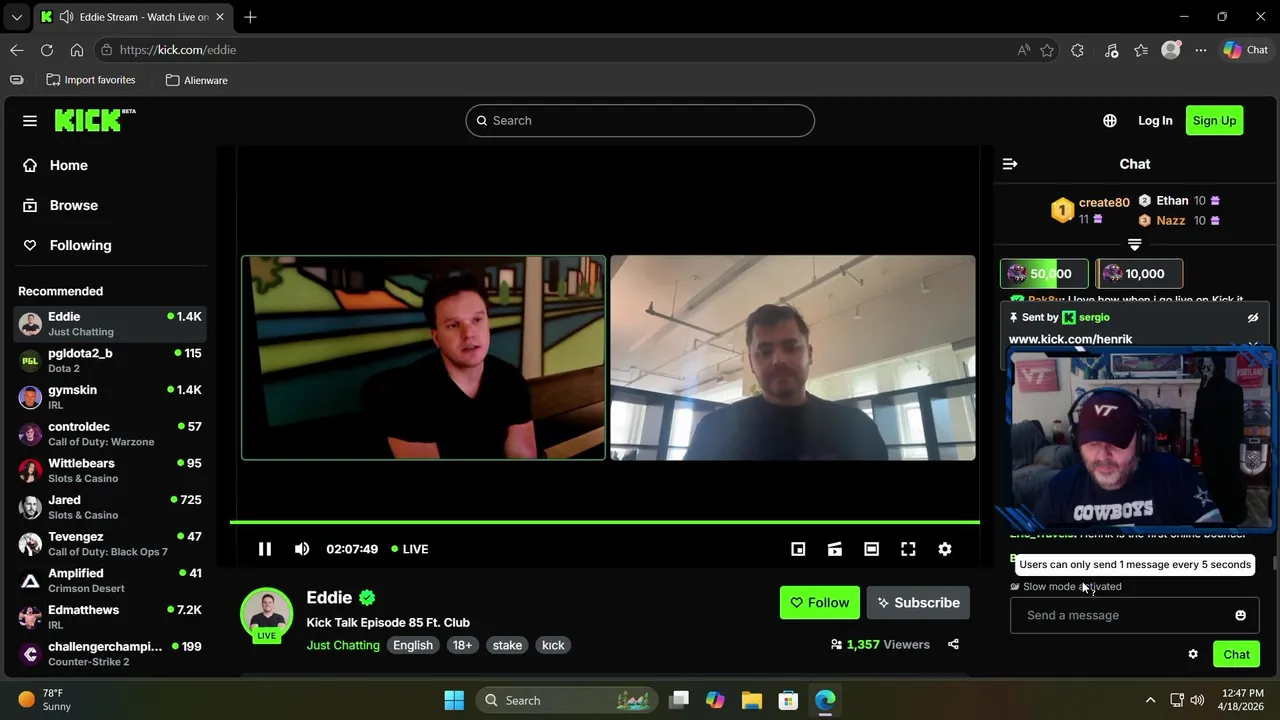Send message with Chat button

pos(1237,654)
